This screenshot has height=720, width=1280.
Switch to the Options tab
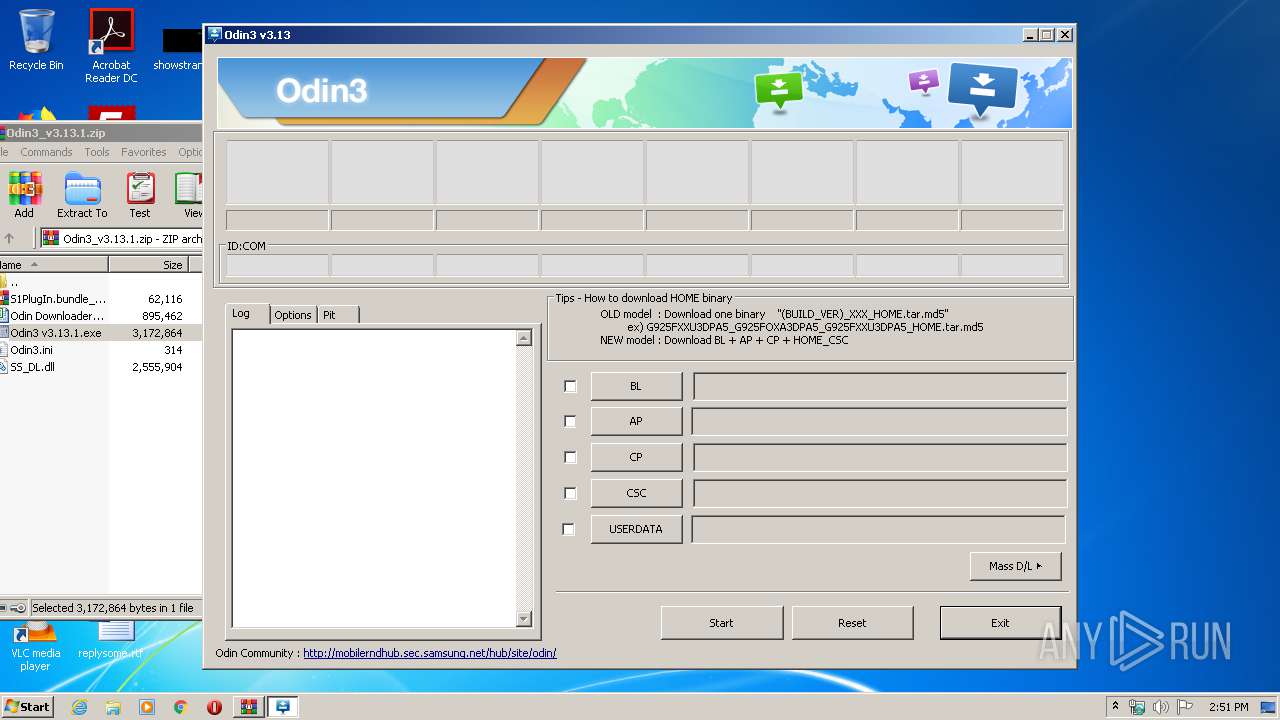(x=293, y=315)
